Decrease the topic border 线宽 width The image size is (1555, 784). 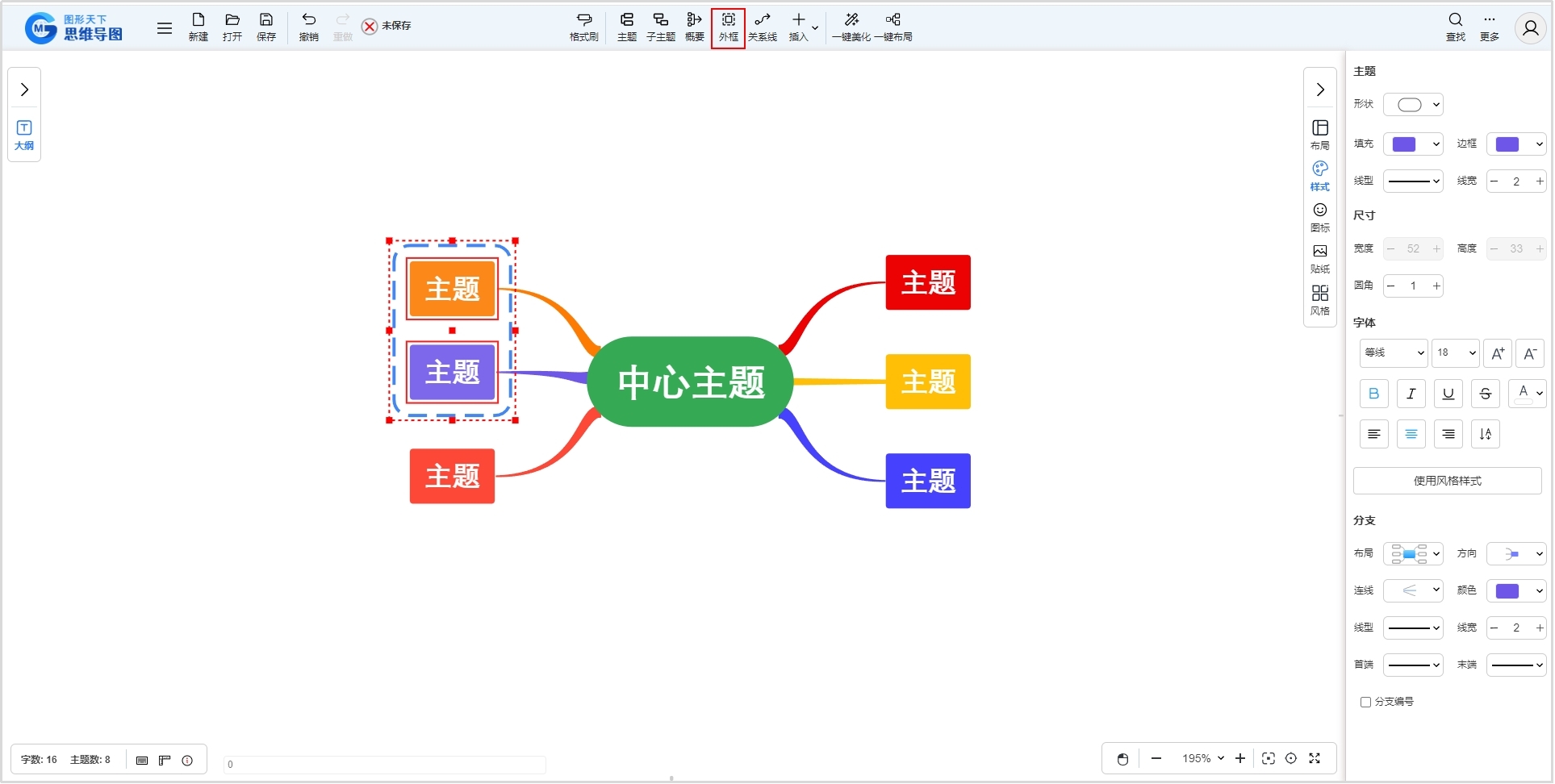point(1494,181)
